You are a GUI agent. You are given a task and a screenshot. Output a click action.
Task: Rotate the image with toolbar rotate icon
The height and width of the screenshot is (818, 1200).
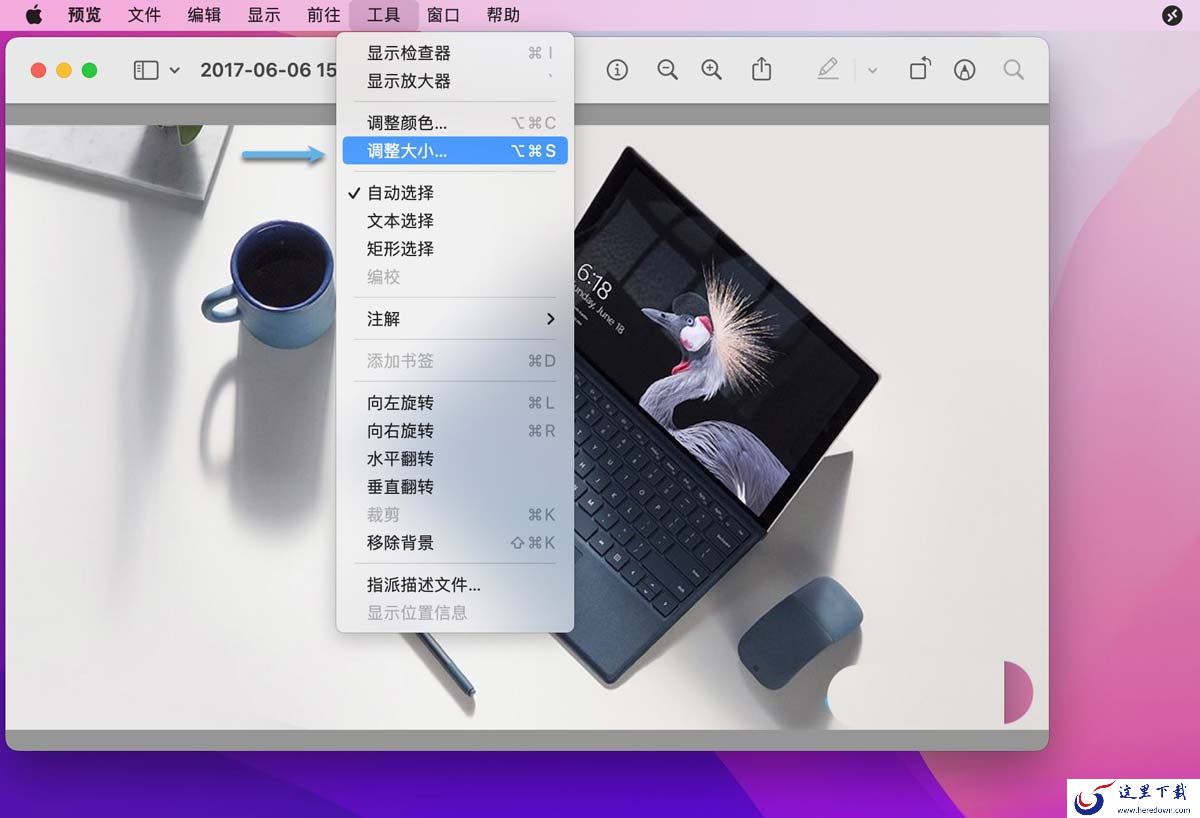click(x=920, y=69)
